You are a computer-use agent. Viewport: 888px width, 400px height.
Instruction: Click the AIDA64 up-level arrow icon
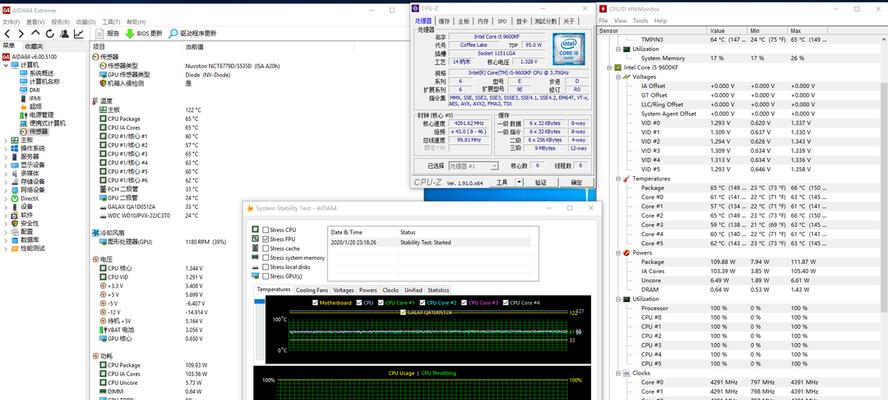click(x=35, y=33)
